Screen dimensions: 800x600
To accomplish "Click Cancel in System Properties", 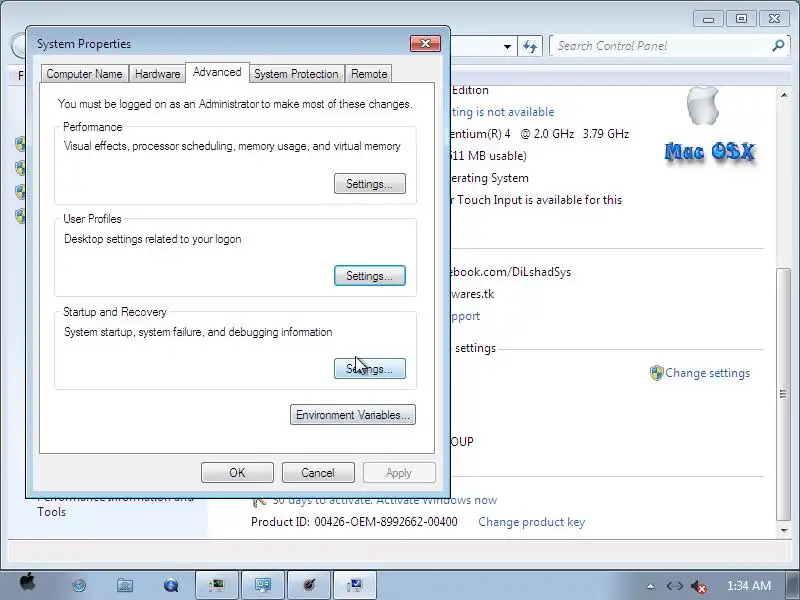I will pyautogui.click(x=318, y=472).
